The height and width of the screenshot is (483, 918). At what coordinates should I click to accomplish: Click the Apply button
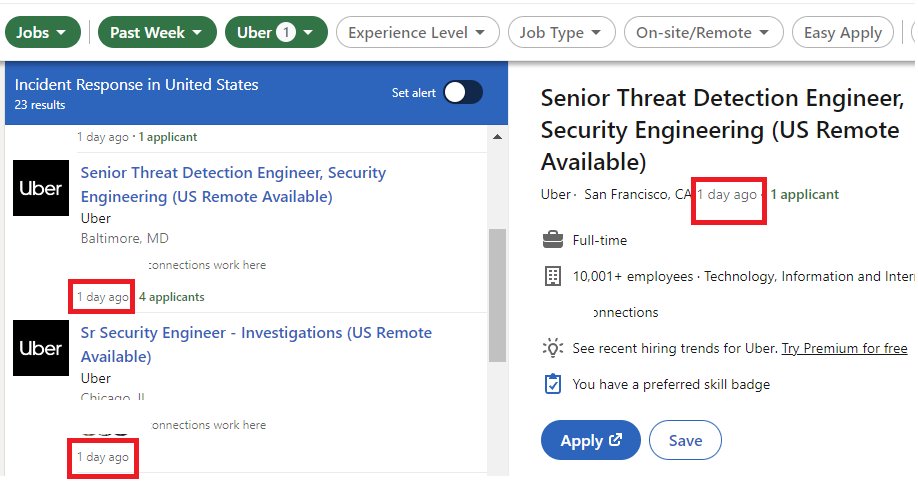pos(591,440)
